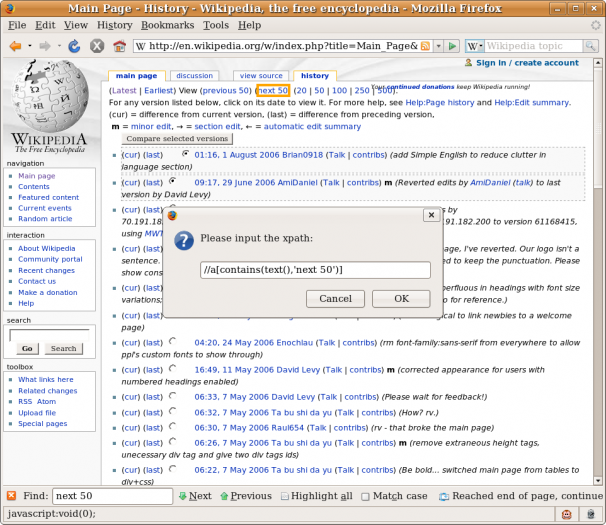Click the Find text field containing next 50
606x525 pixels.
(x=112, y=496)
